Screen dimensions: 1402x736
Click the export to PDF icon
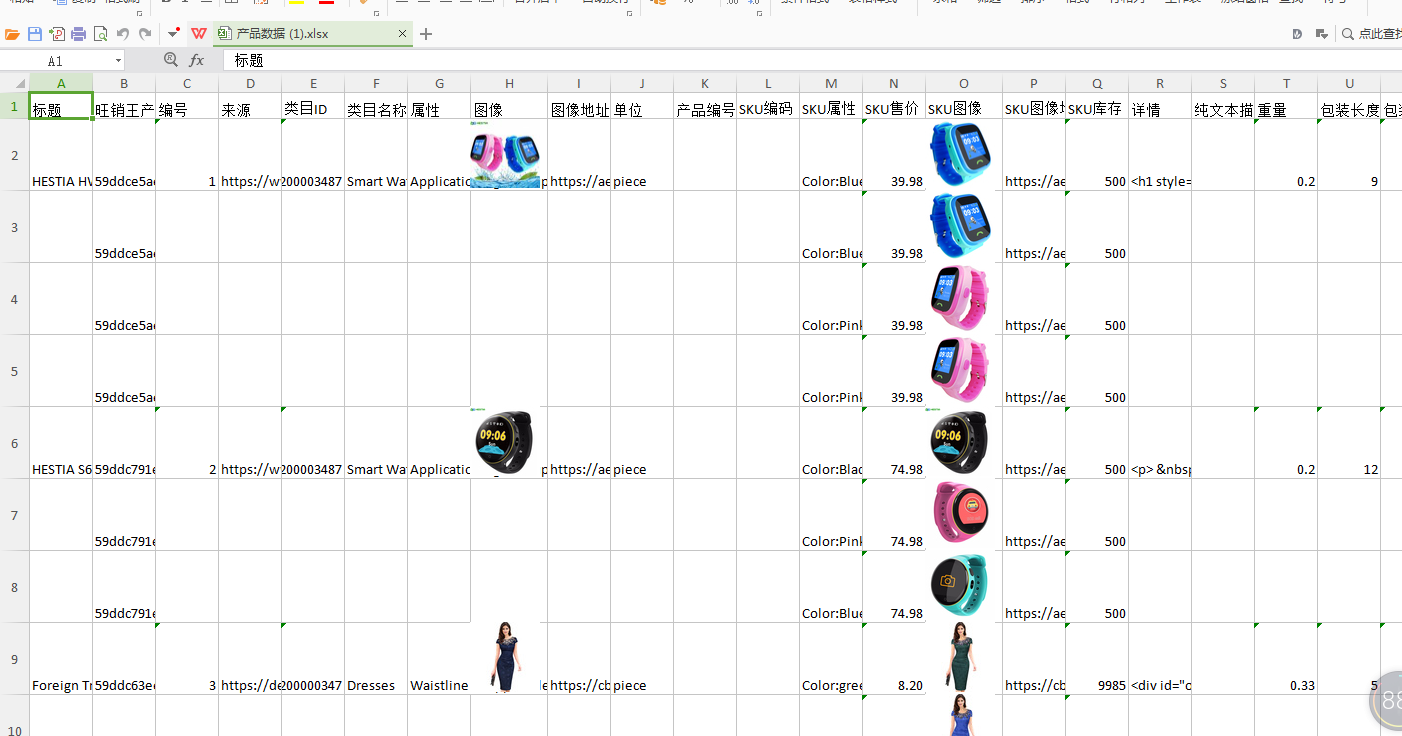(57, 34)
